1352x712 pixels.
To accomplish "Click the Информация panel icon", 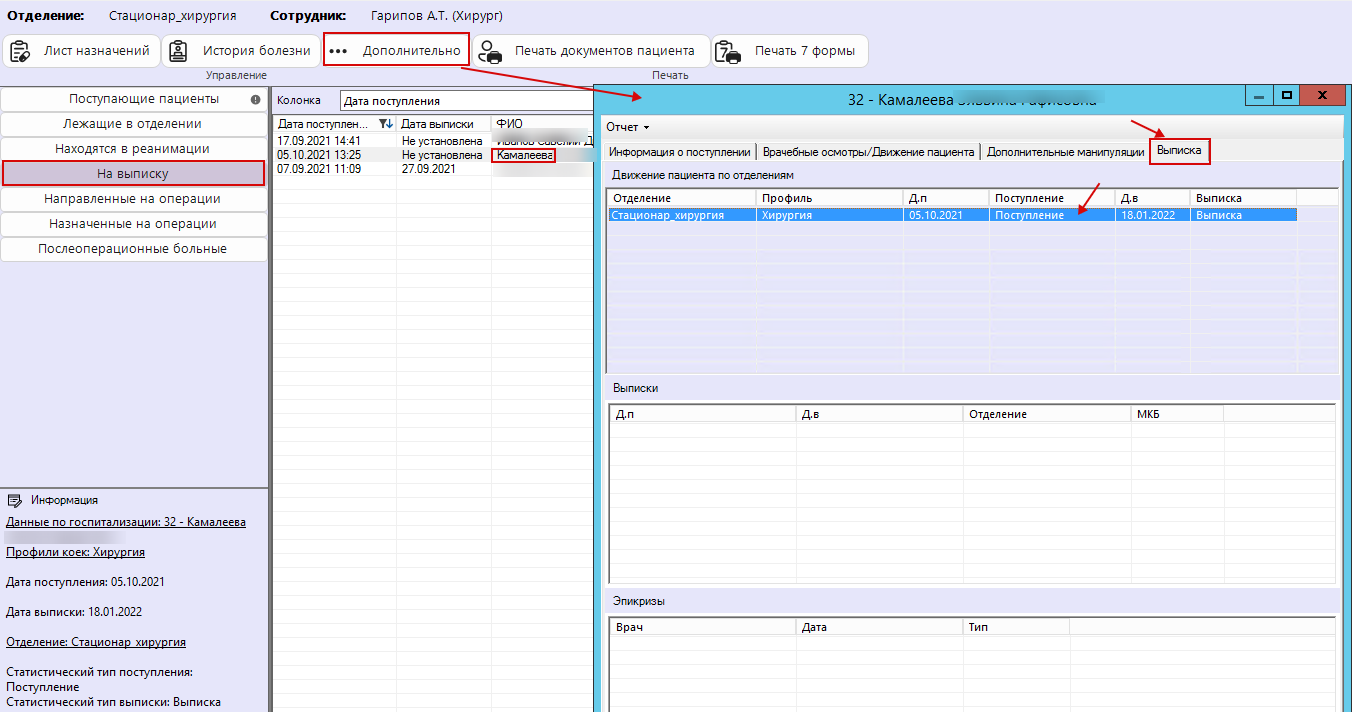I will click(15, 500).
